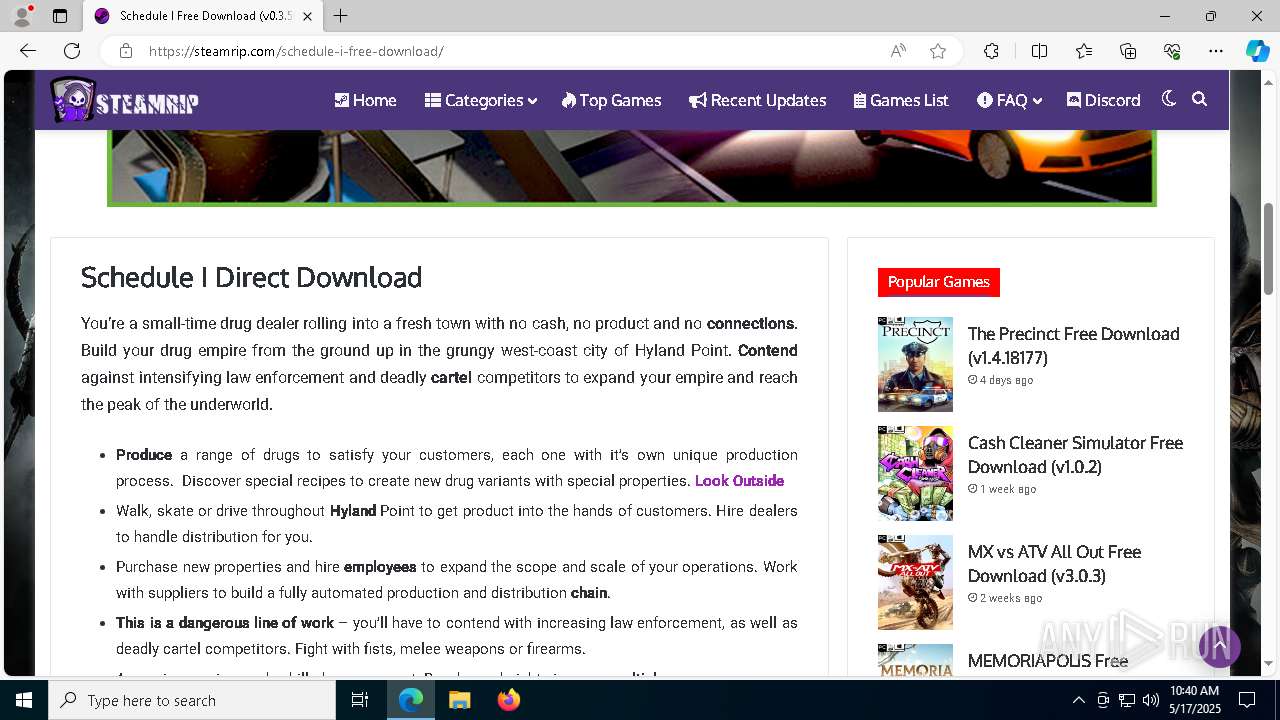Viewport: 1280px width, 720px height.
Task: Toggle dark mode moon icon
Action: (1169, 99)
